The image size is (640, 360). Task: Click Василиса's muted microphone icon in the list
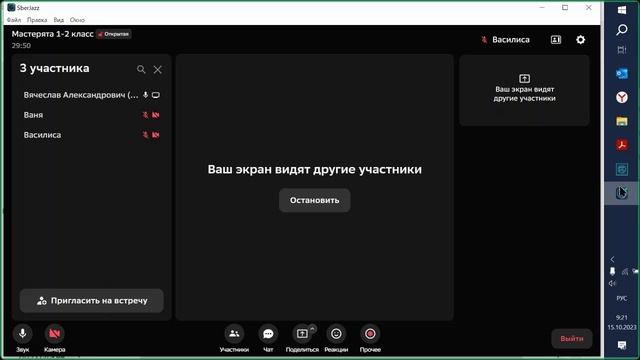[145, 135]
